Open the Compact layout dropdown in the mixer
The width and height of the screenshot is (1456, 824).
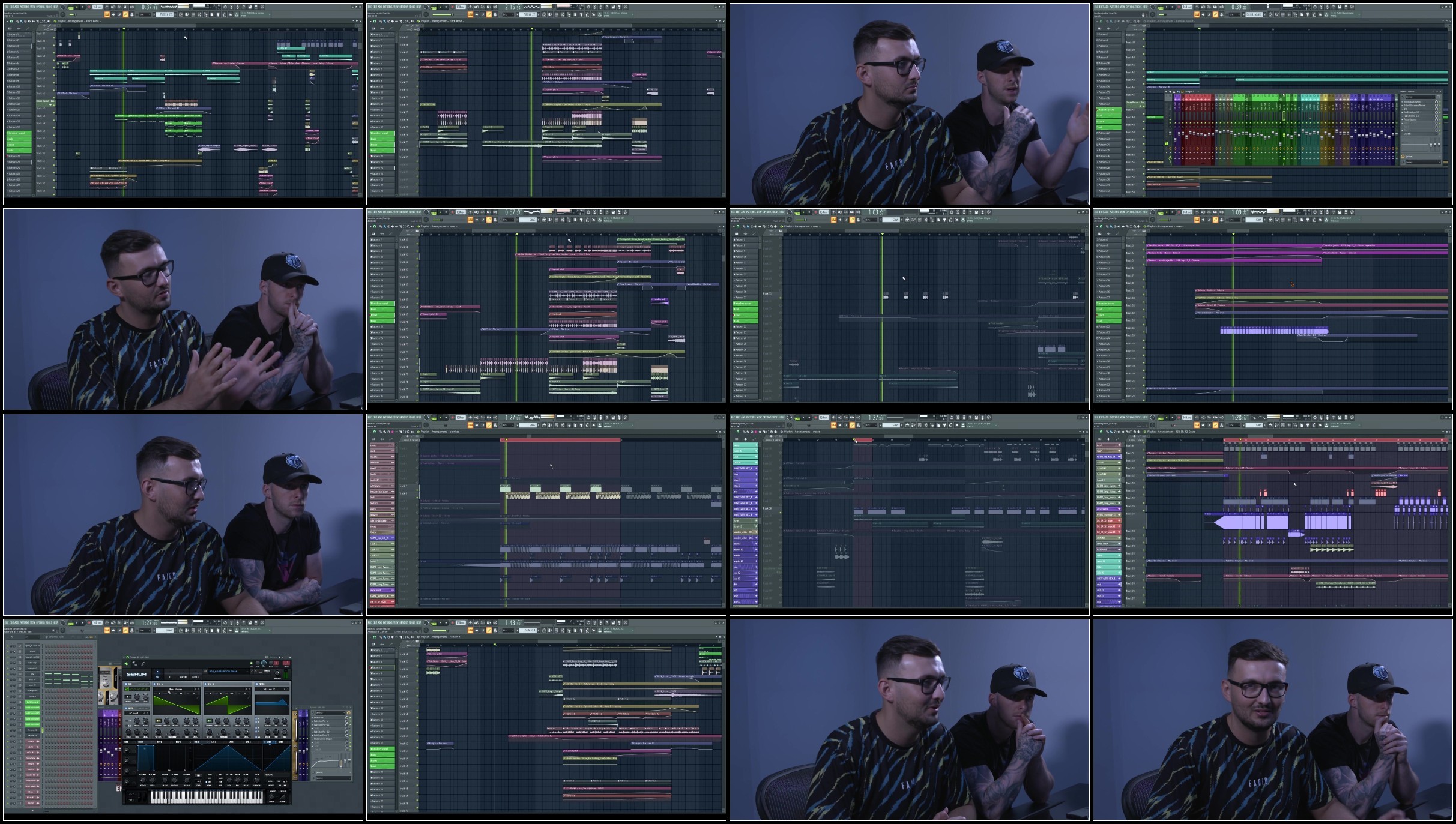[x=1192, y=92]
